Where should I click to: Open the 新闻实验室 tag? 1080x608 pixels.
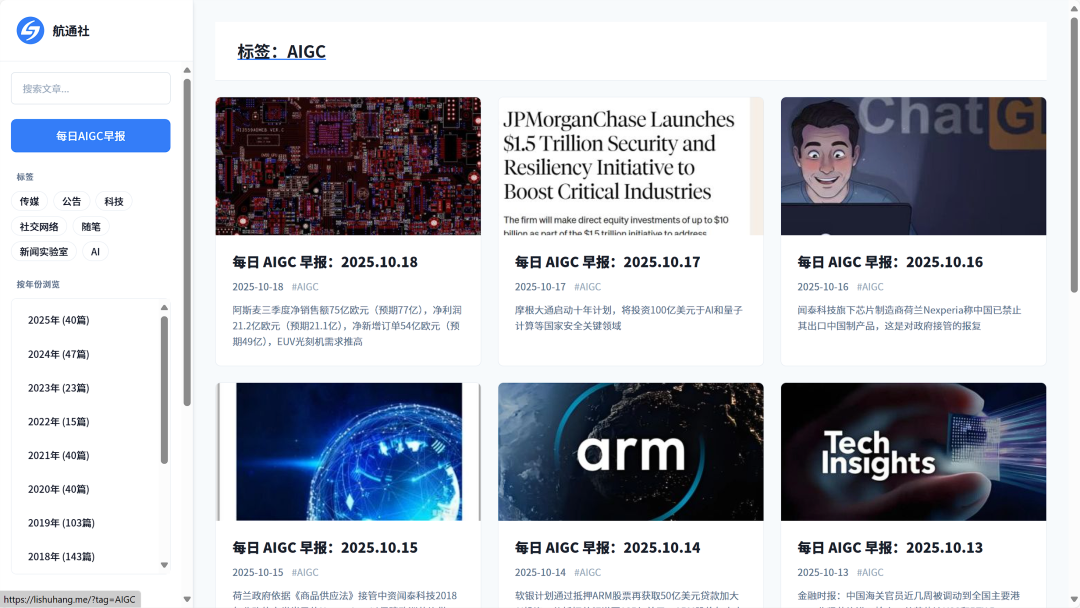pyautogui.click(x=44, y=252)
